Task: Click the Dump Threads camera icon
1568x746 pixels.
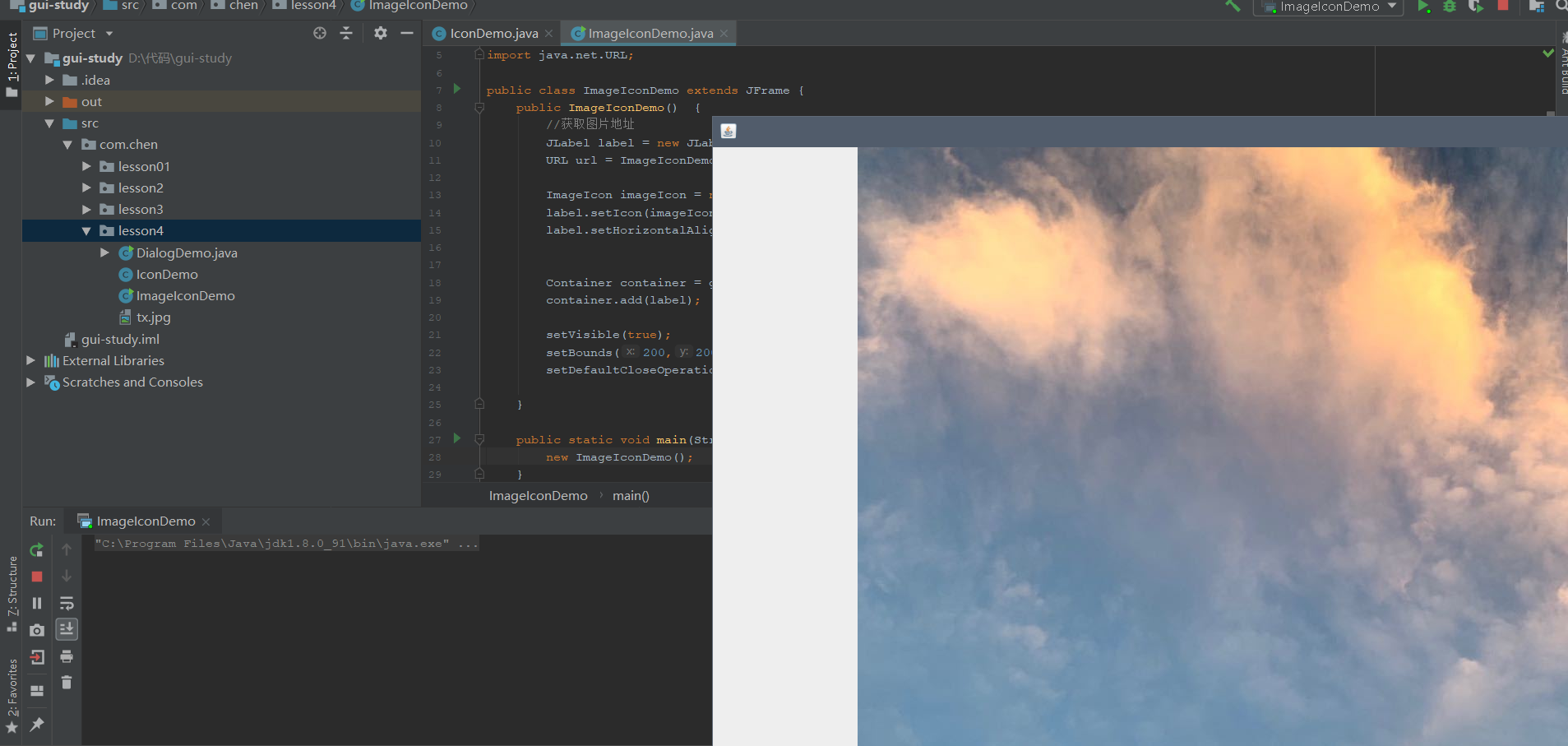Action: (x=37, y=630)
